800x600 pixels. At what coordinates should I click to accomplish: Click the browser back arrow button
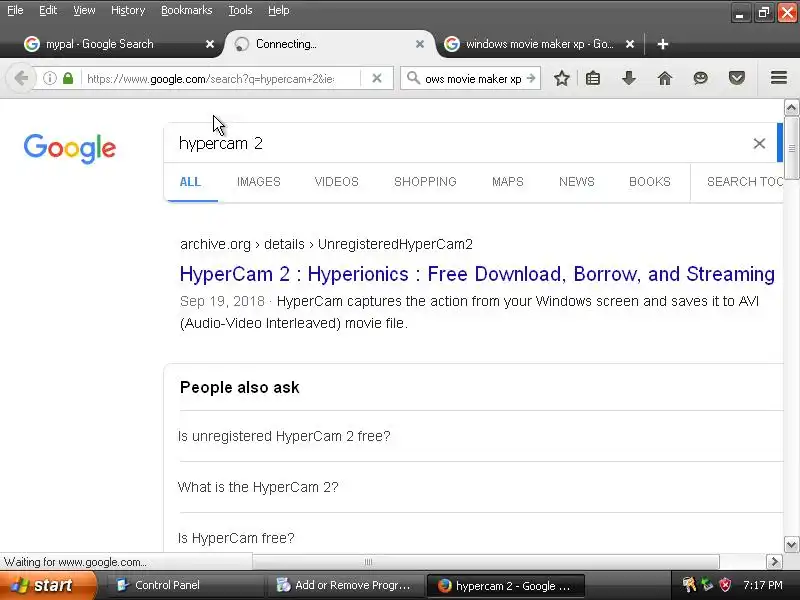point(21,79)
